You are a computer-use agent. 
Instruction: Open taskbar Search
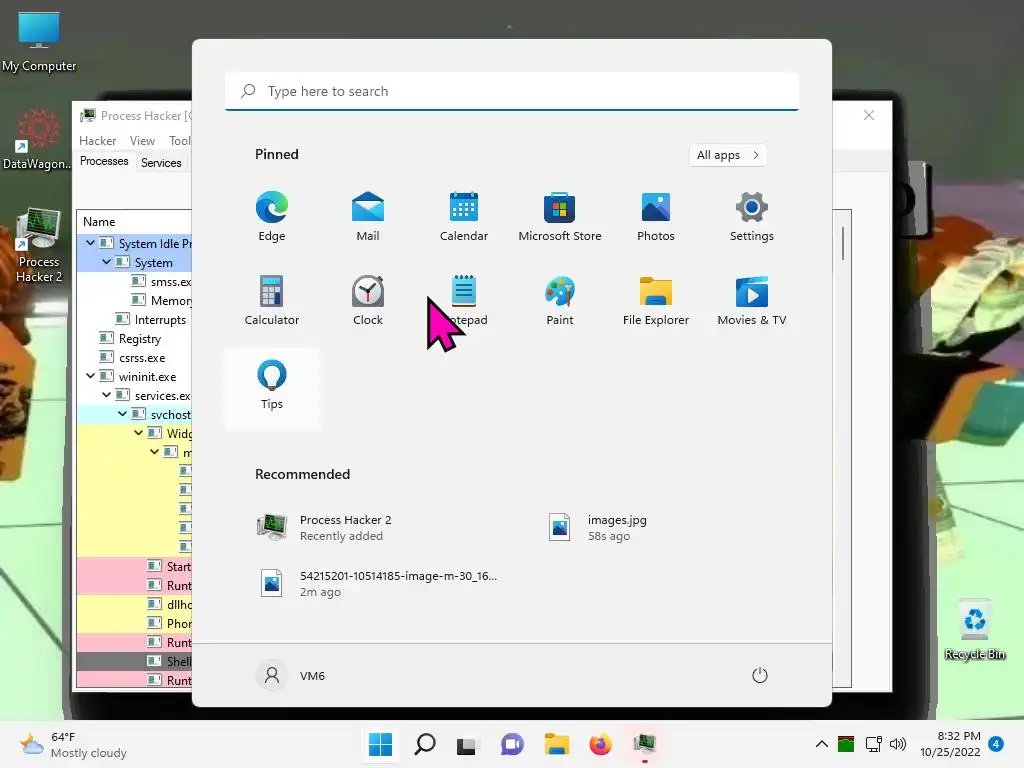(424, 744)
